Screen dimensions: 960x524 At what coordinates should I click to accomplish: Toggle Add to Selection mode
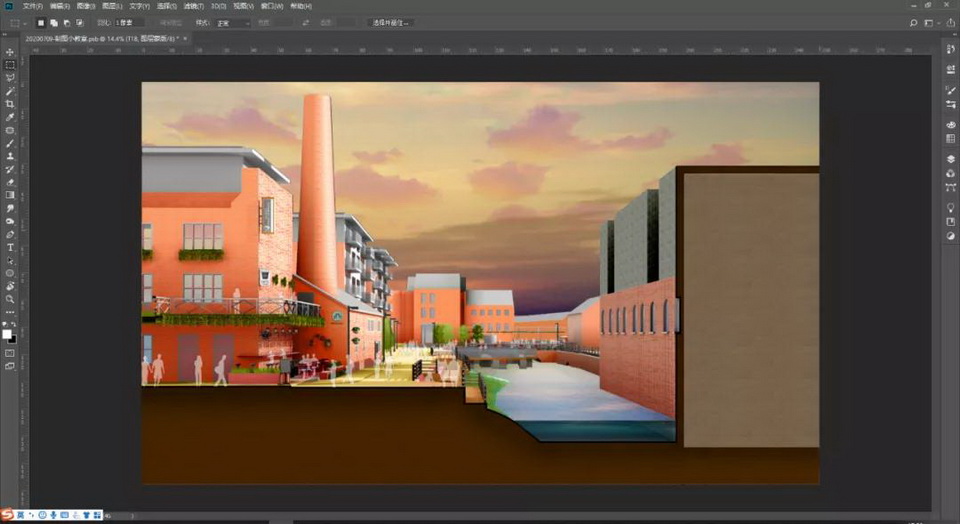click(x=54, y=21)
